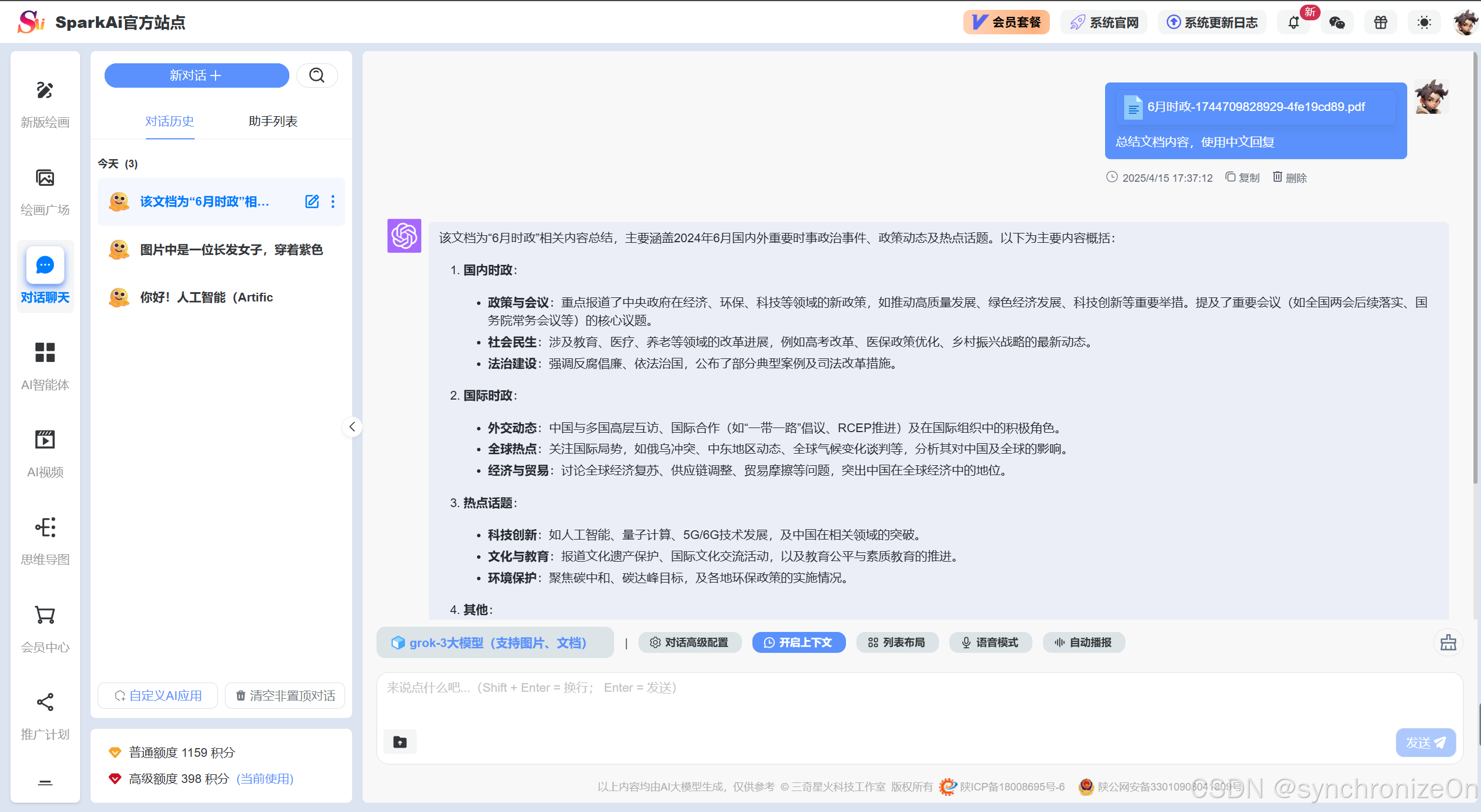Open the 绘画广场 gallery icon
Image resolution: width=1481 pixels, height=812 pixels.
(45, 178)
